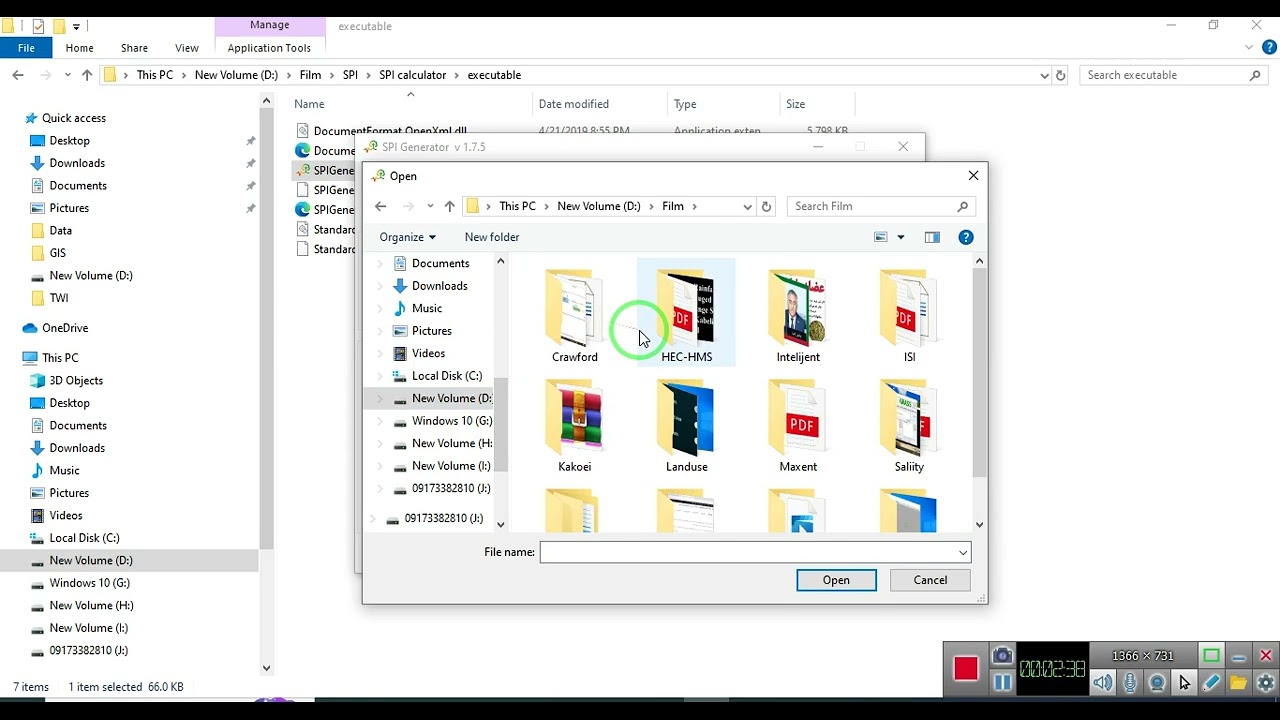Go to This PC in Open dialog breadcrumb
1280x720 pixels.
(518, 206)
